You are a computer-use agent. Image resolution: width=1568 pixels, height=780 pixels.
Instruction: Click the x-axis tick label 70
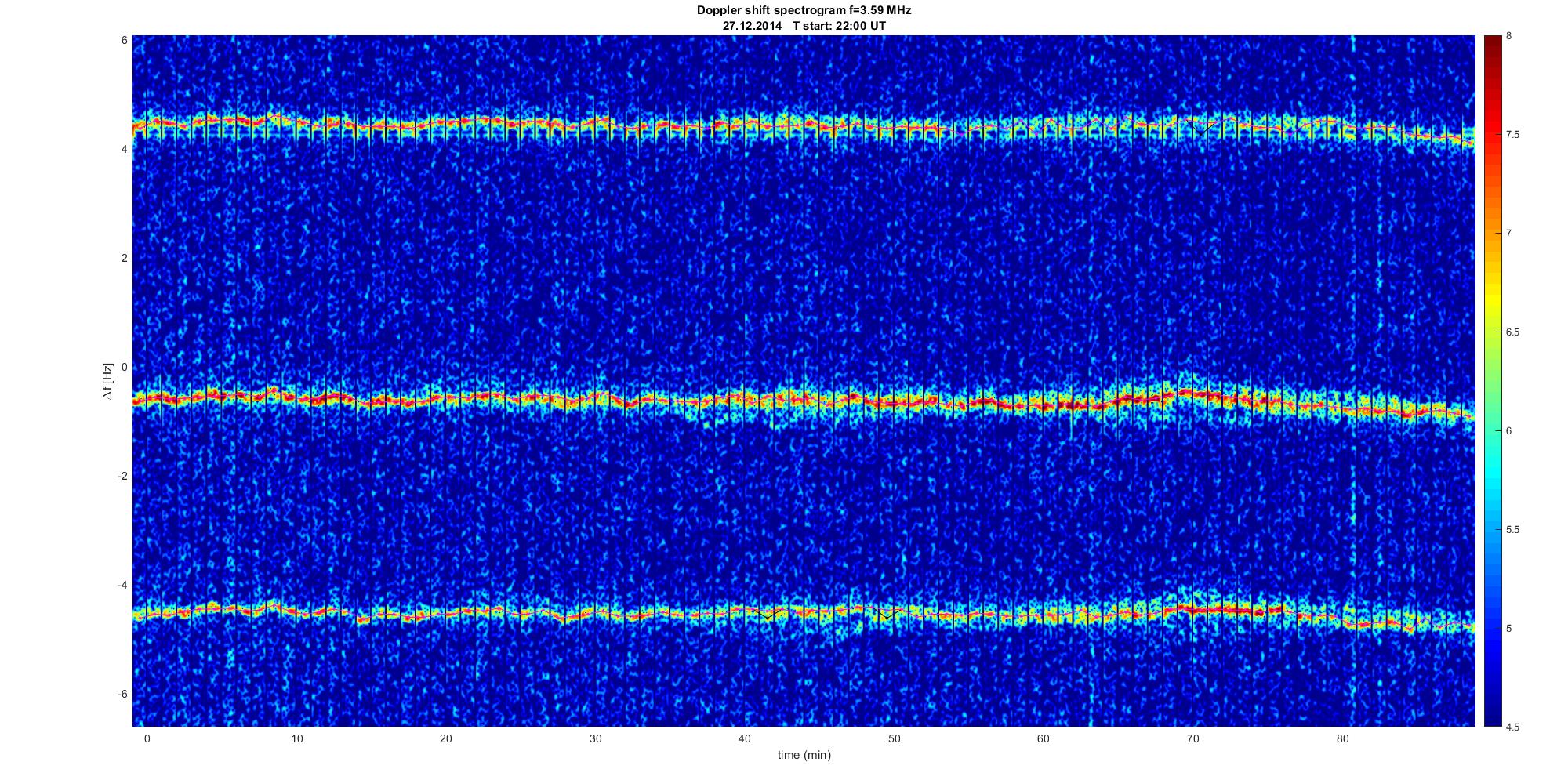(x=1193, y=738)
